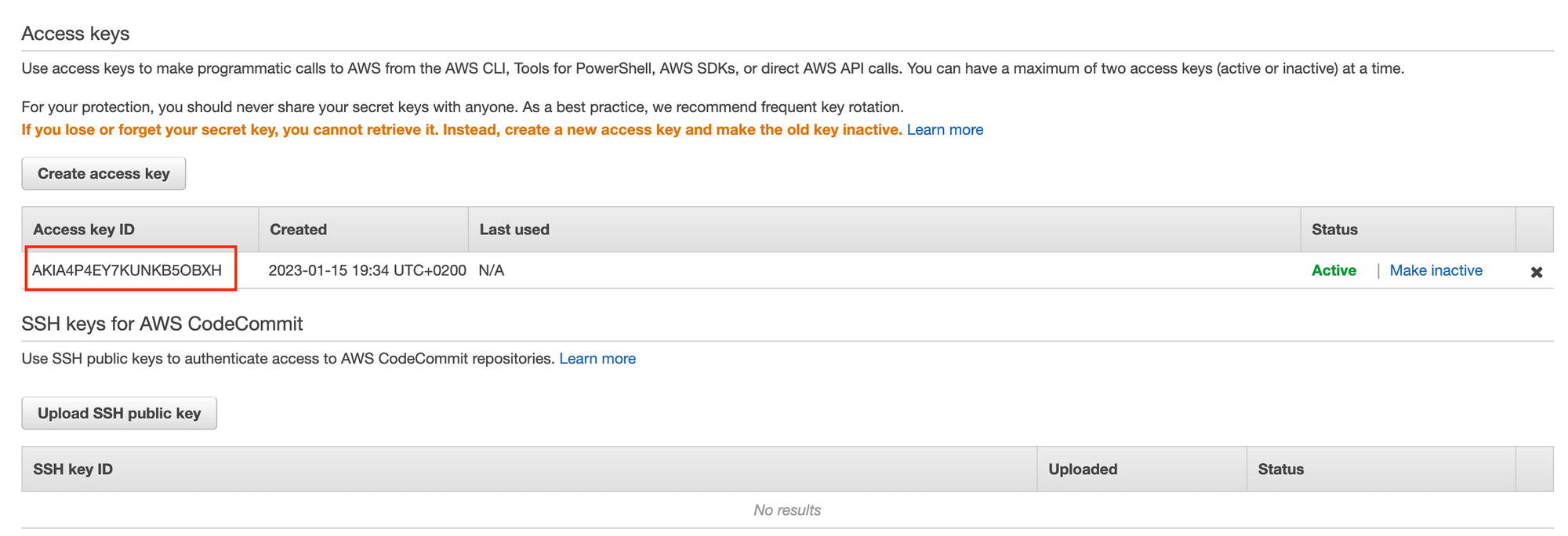
Task: Click the Status header in access keys table
Action: pyautogui.click(x=1334, y=230)
